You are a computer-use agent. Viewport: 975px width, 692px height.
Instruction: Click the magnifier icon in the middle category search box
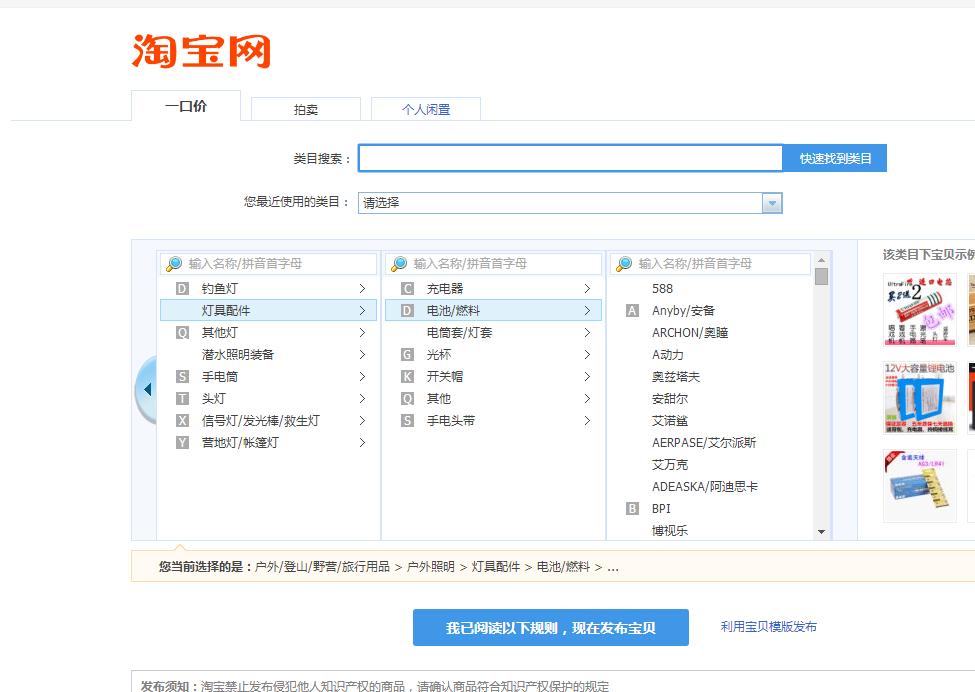click(x=397, y=263)
